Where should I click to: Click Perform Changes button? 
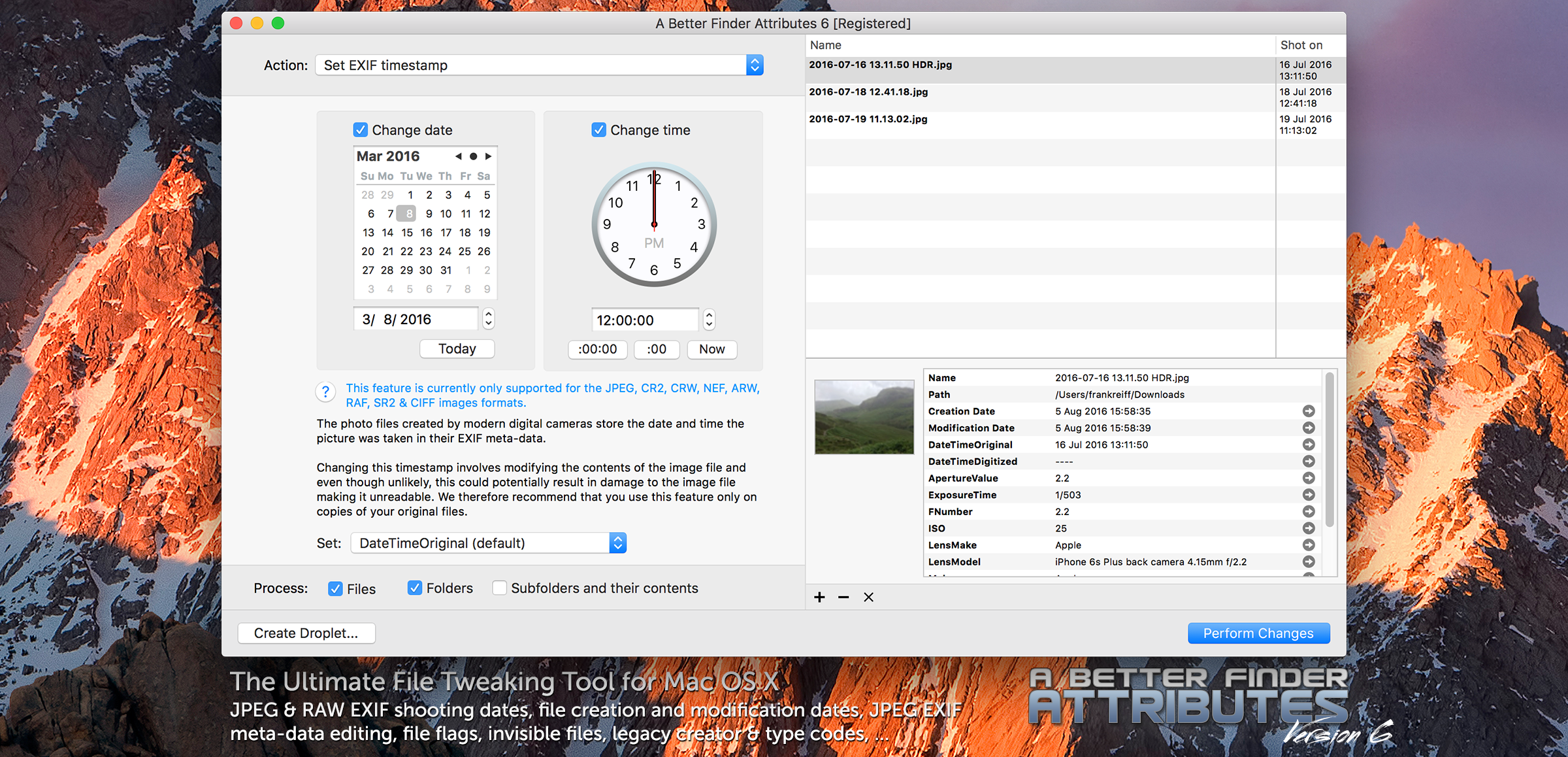1258,633
